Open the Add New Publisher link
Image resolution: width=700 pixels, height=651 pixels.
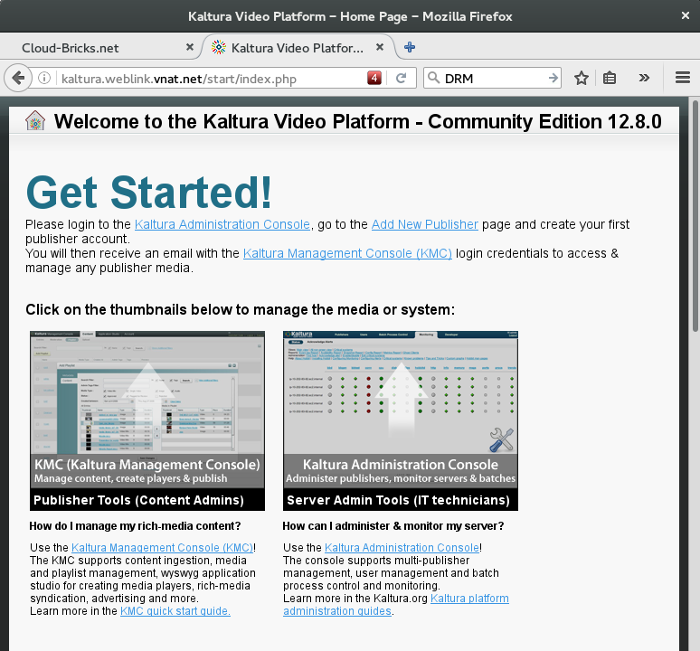pos(425,224)
